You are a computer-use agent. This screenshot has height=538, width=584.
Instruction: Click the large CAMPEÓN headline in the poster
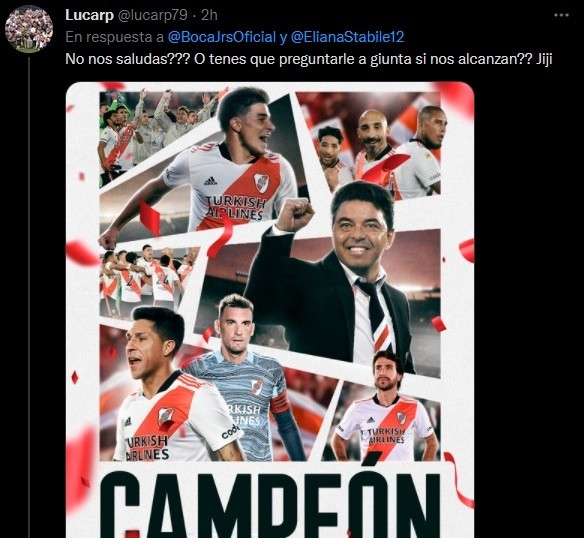pyautogui.click(x=271, y=503)
